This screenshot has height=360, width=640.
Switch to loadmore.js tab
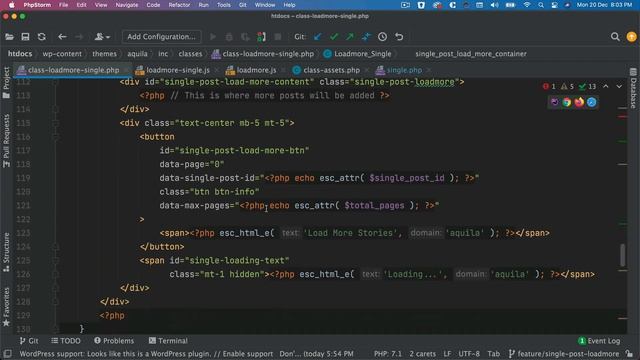pyautogui.click(x=256, y=70)
